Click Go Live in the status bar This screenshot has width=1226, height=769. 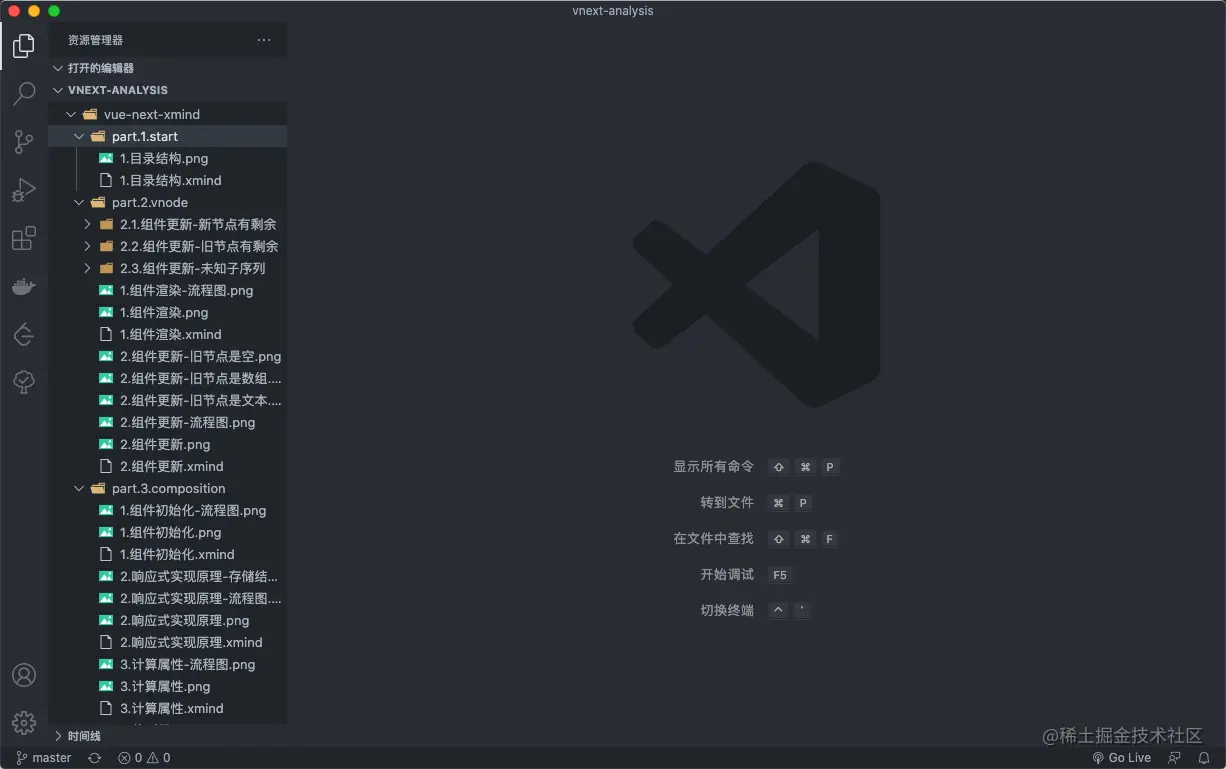(x=1121, y=757)
